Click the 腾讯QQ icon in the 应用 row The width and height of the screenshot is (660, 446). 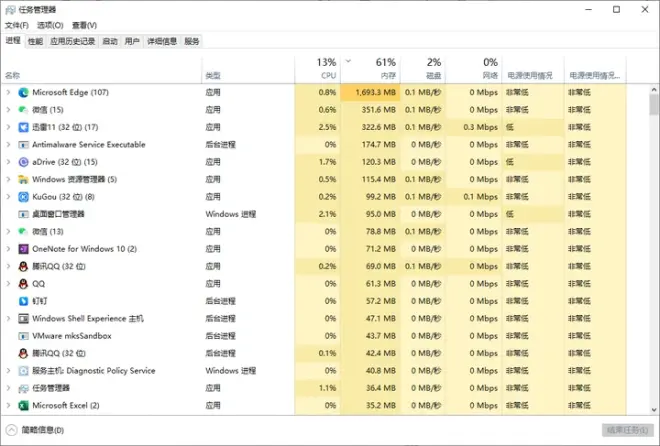[x=23, y=266]
